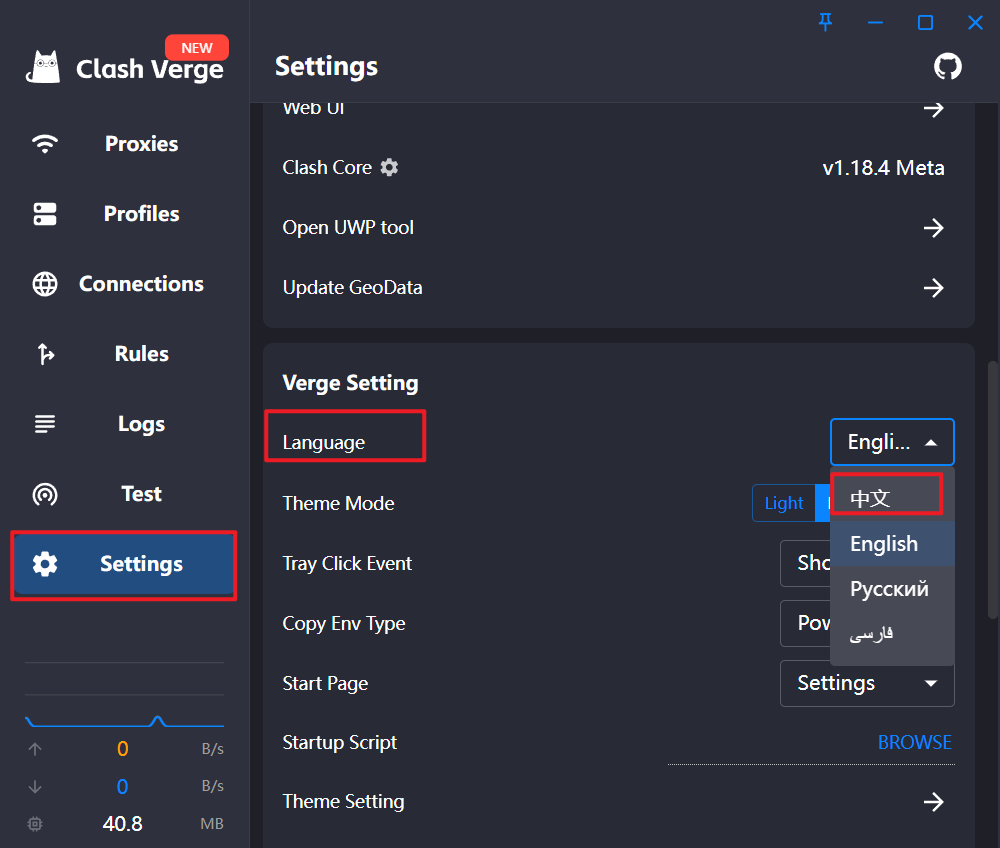Click the Open UWP tool arrow
Screen dimensions: 1000x848
click(x=933, y=228)
